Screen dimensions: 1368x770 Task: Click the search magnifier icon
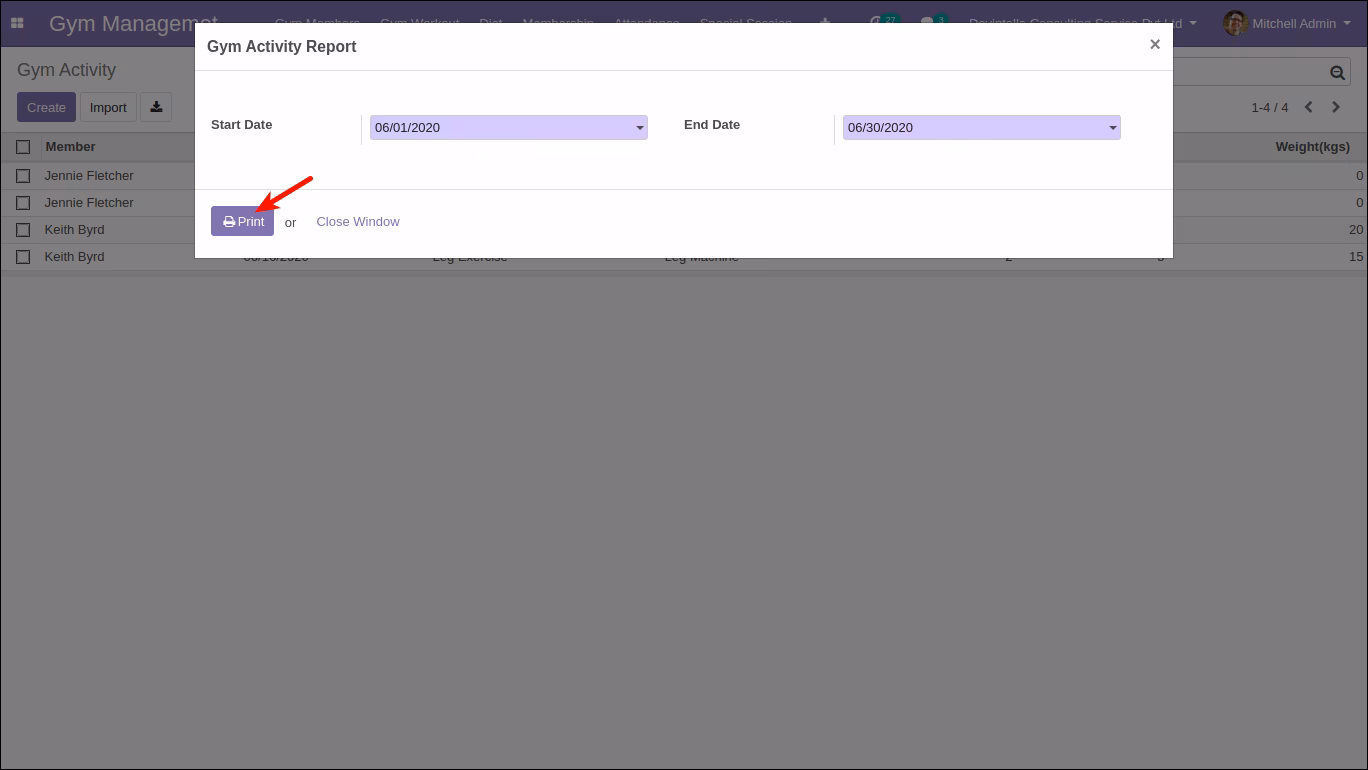coord(1337,72)
